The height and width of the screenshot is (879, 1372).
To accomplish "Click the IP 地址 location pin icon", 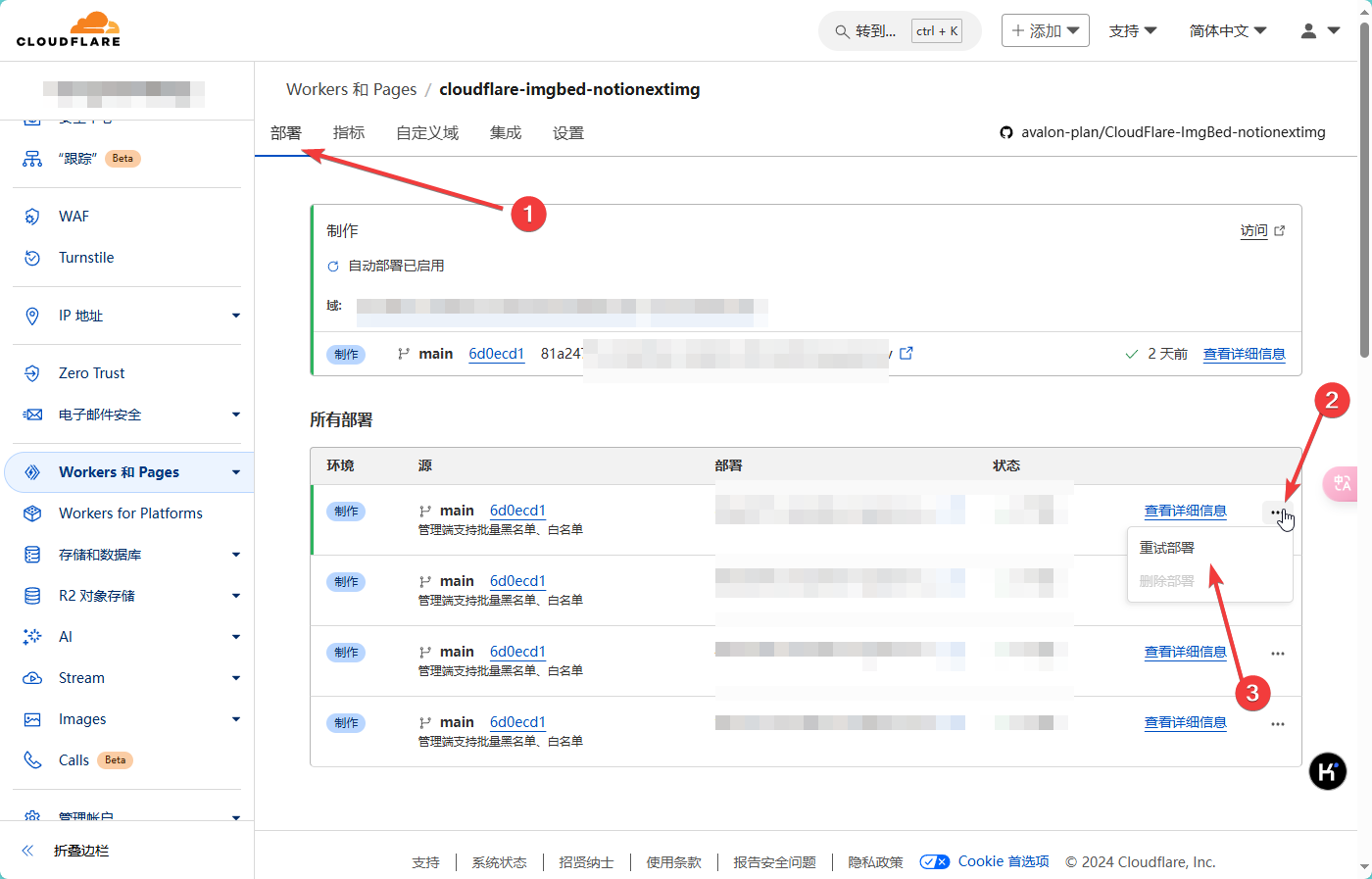I will click(x=32, y=316).
